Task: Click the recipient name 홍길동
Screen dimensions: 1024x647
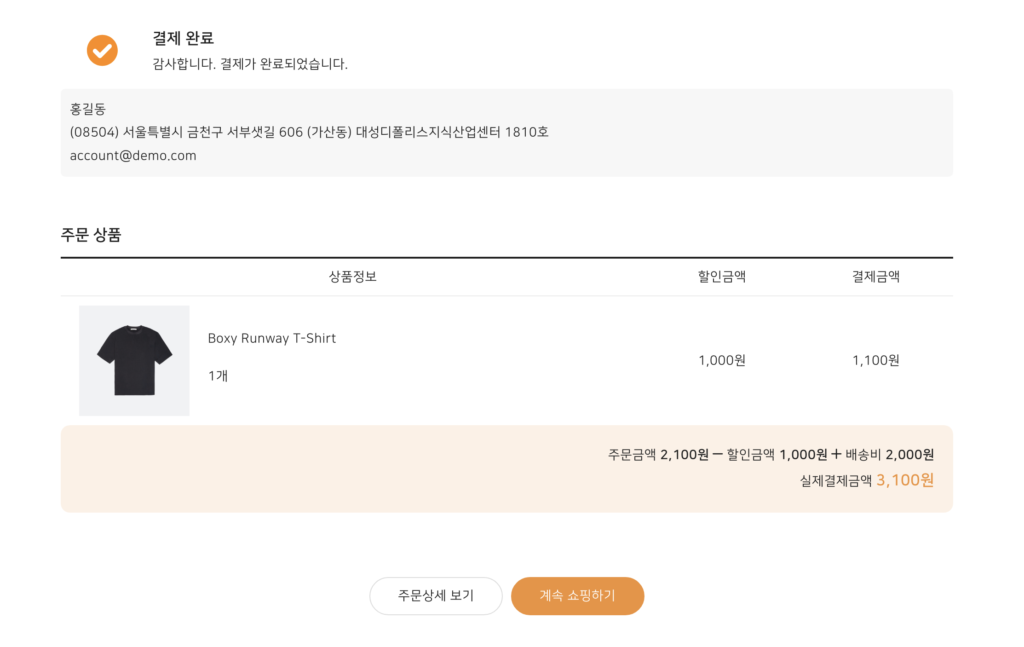Action: click(x=88, y=108)
